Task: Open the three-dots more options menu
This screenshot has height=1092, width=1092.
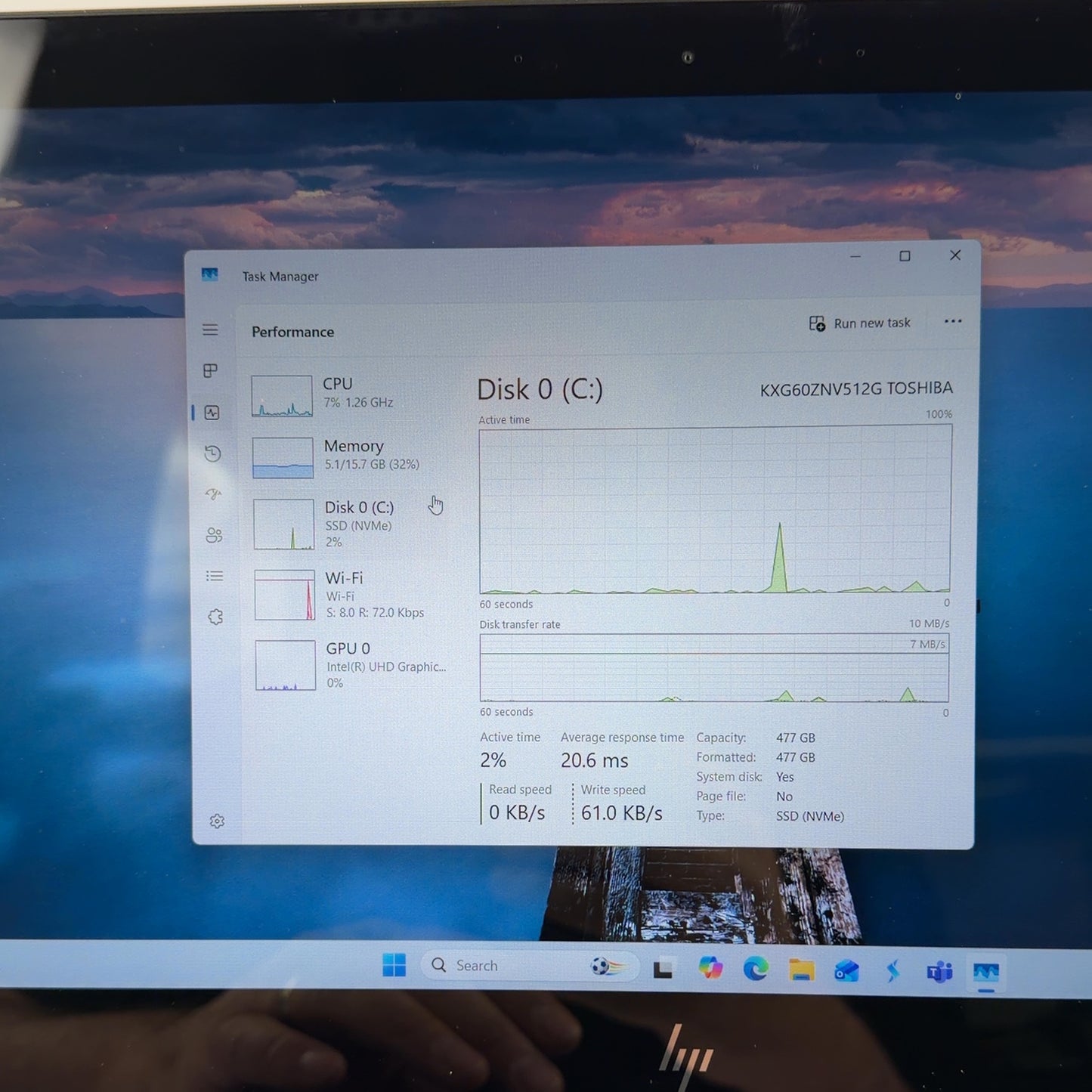Action: (x=953, y=321)
